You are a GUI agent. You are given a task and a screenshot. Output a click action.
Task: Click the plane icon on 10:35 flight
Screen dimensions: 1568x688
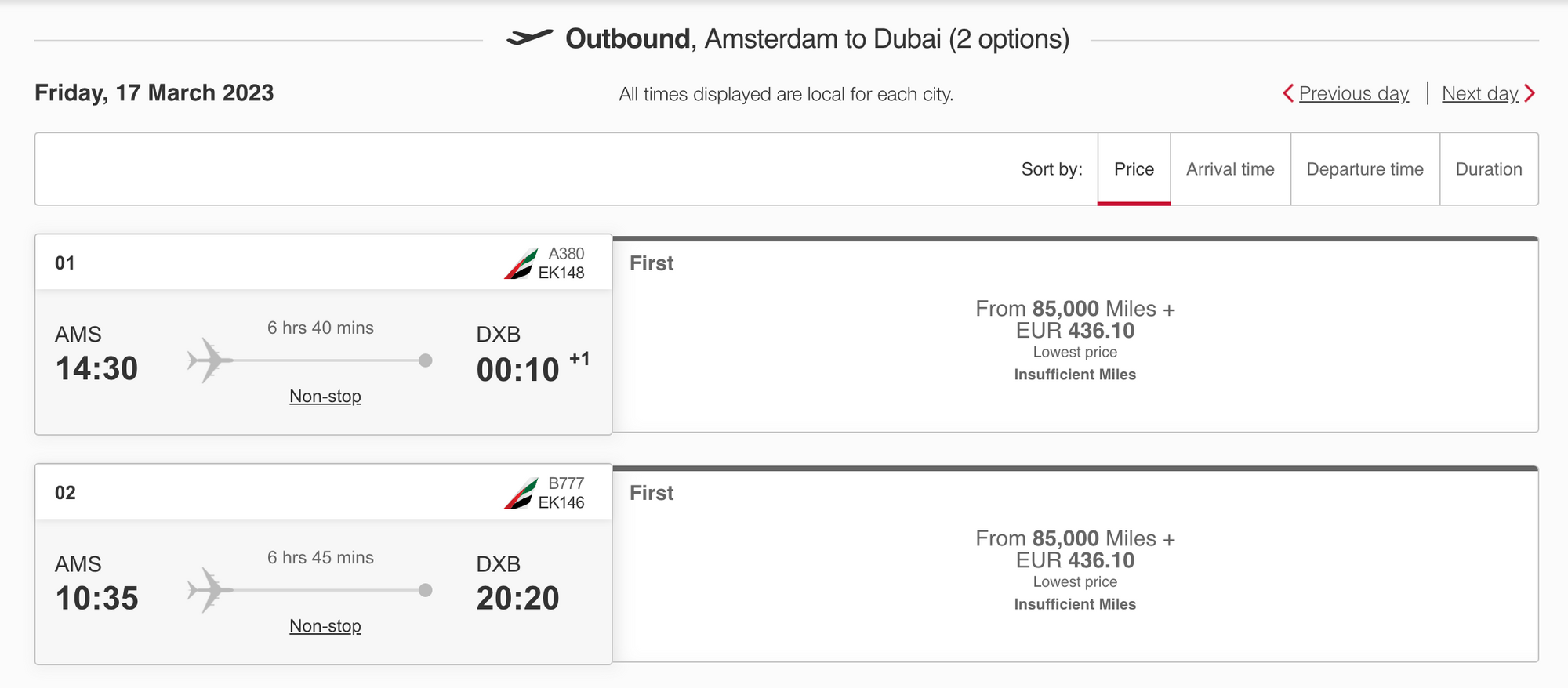[210, 590]
